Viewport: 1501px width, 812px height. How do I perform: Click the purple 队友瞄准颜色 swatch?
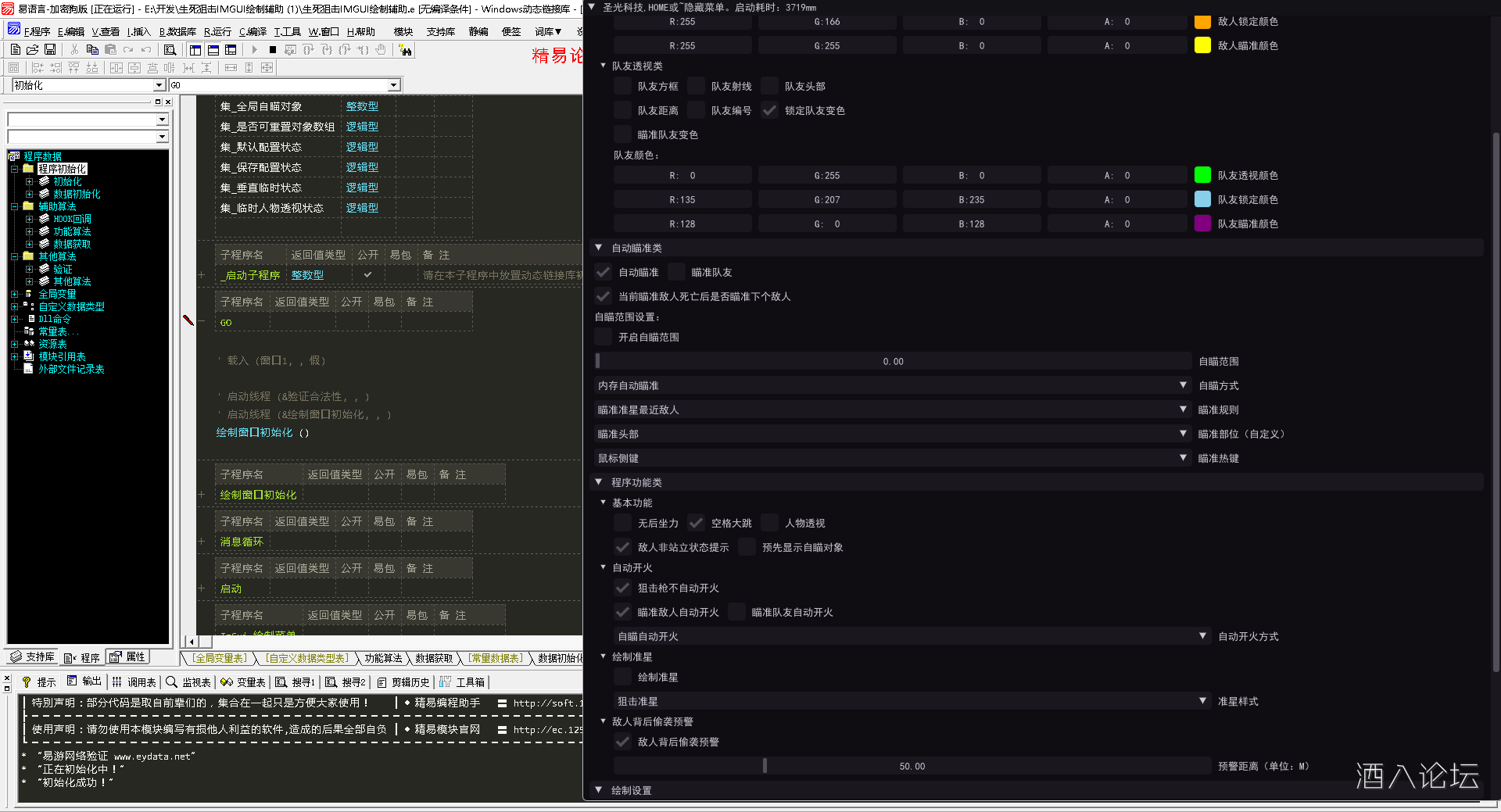(x=1202, y=224)
